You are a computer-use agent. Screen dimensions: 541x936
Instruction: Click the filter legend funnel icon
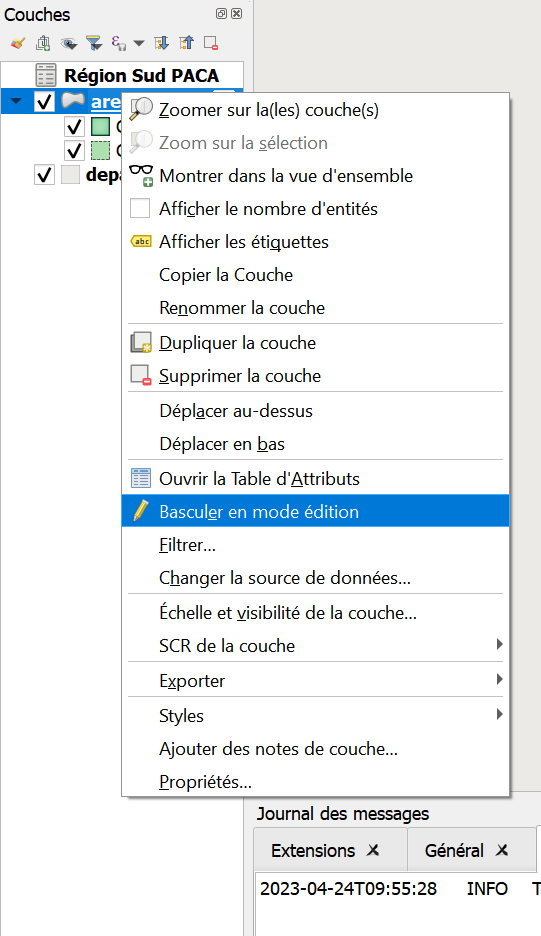94,43
